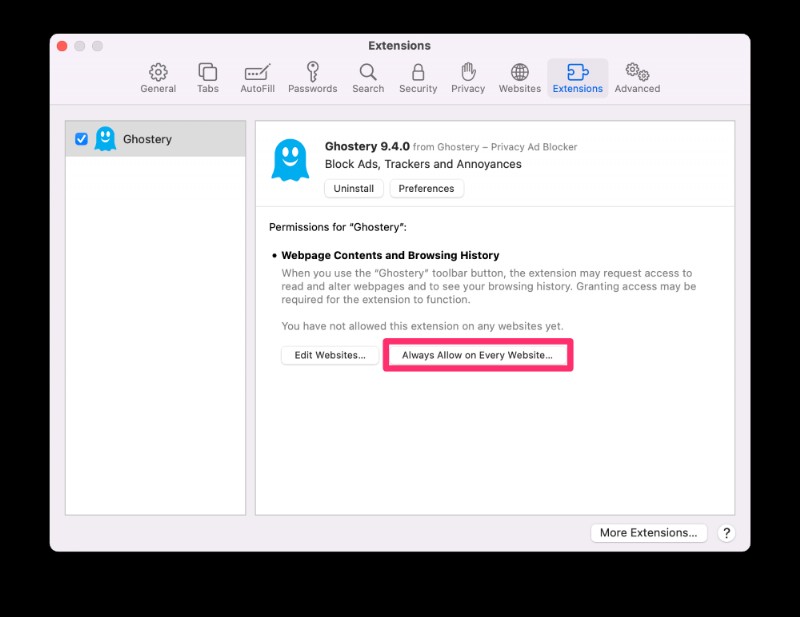
Task: Disable the Ghostery extension checkbox
Action: tap(82, 139)
